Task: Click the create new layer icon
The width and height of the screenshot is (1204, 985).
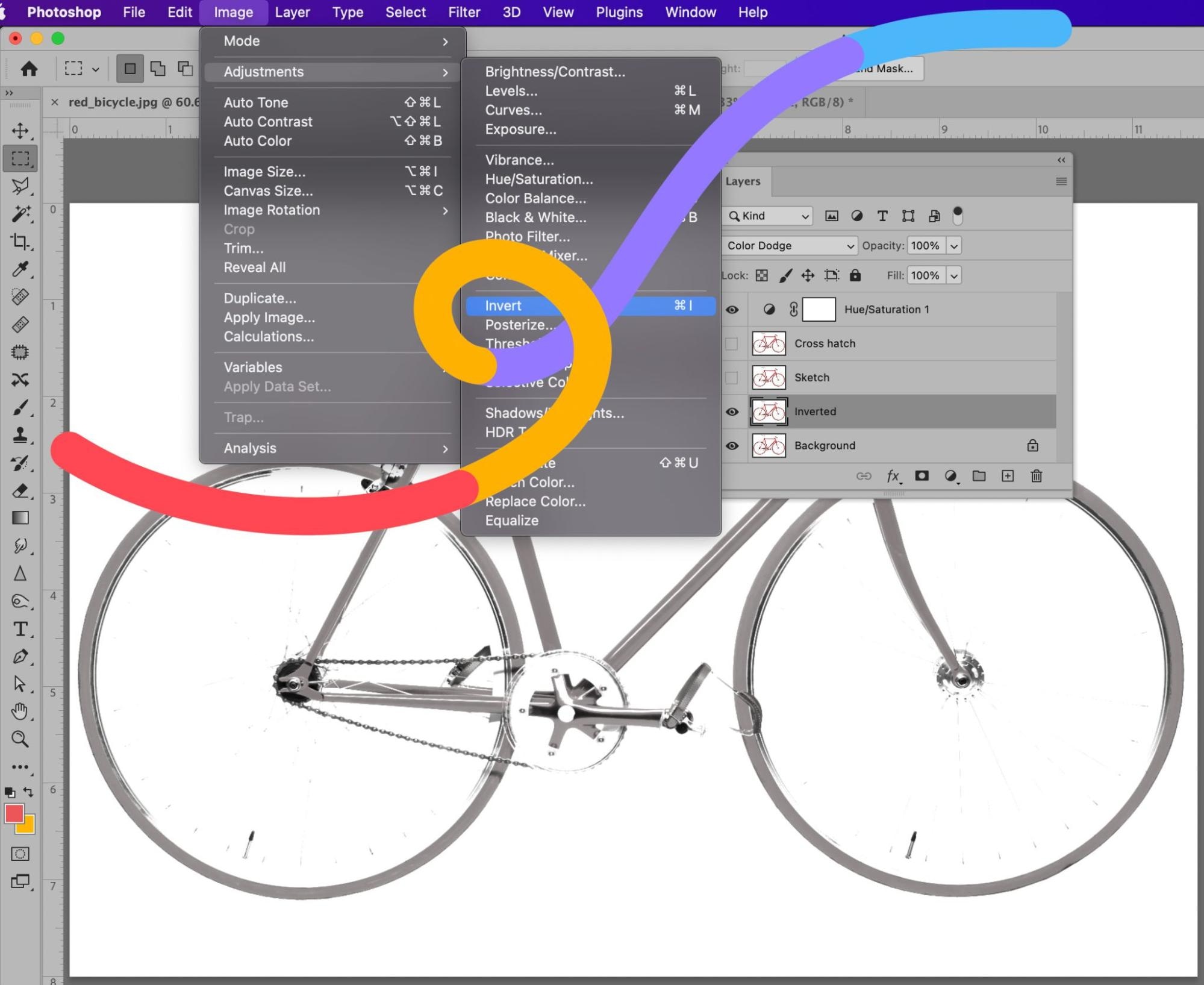Action: (x=1007, y=476)
